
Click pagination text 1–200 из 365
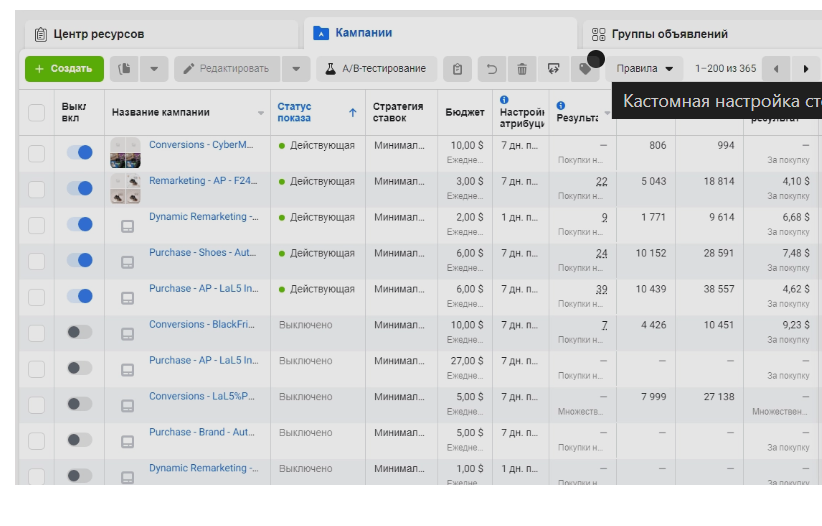pyautogui.click(x=726, y=69)
